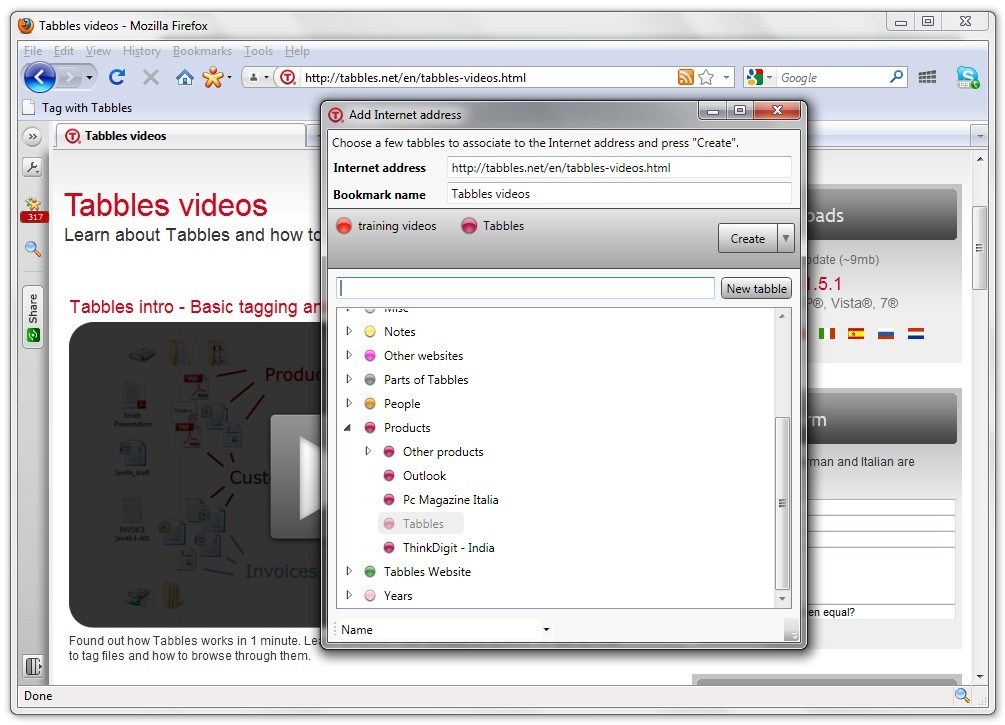Open the Bookmarks menu
This screenshot has width=1005, height=725.
(202, 51)
